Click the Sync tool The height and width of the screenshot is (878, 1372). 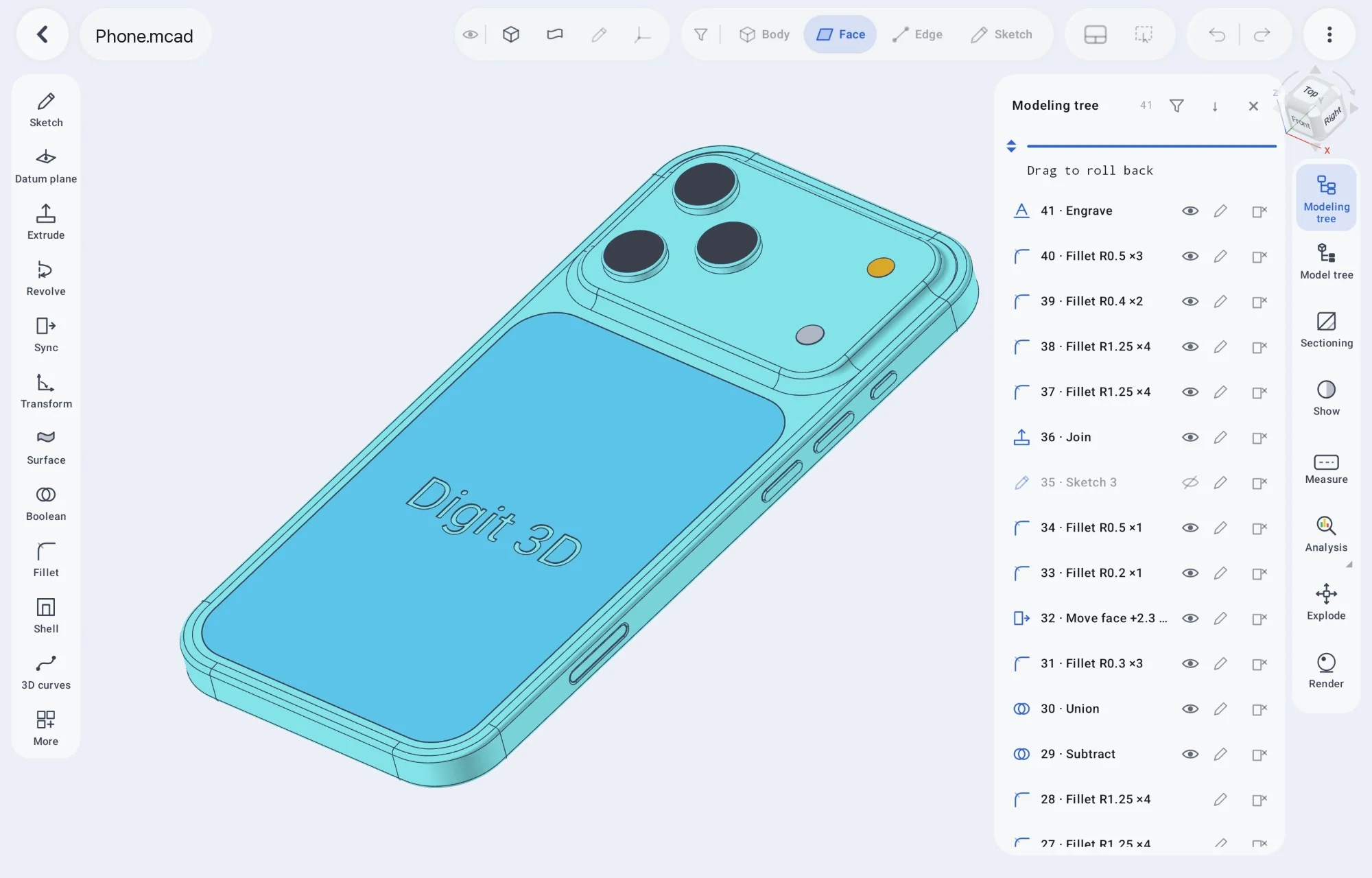point(46,335)
